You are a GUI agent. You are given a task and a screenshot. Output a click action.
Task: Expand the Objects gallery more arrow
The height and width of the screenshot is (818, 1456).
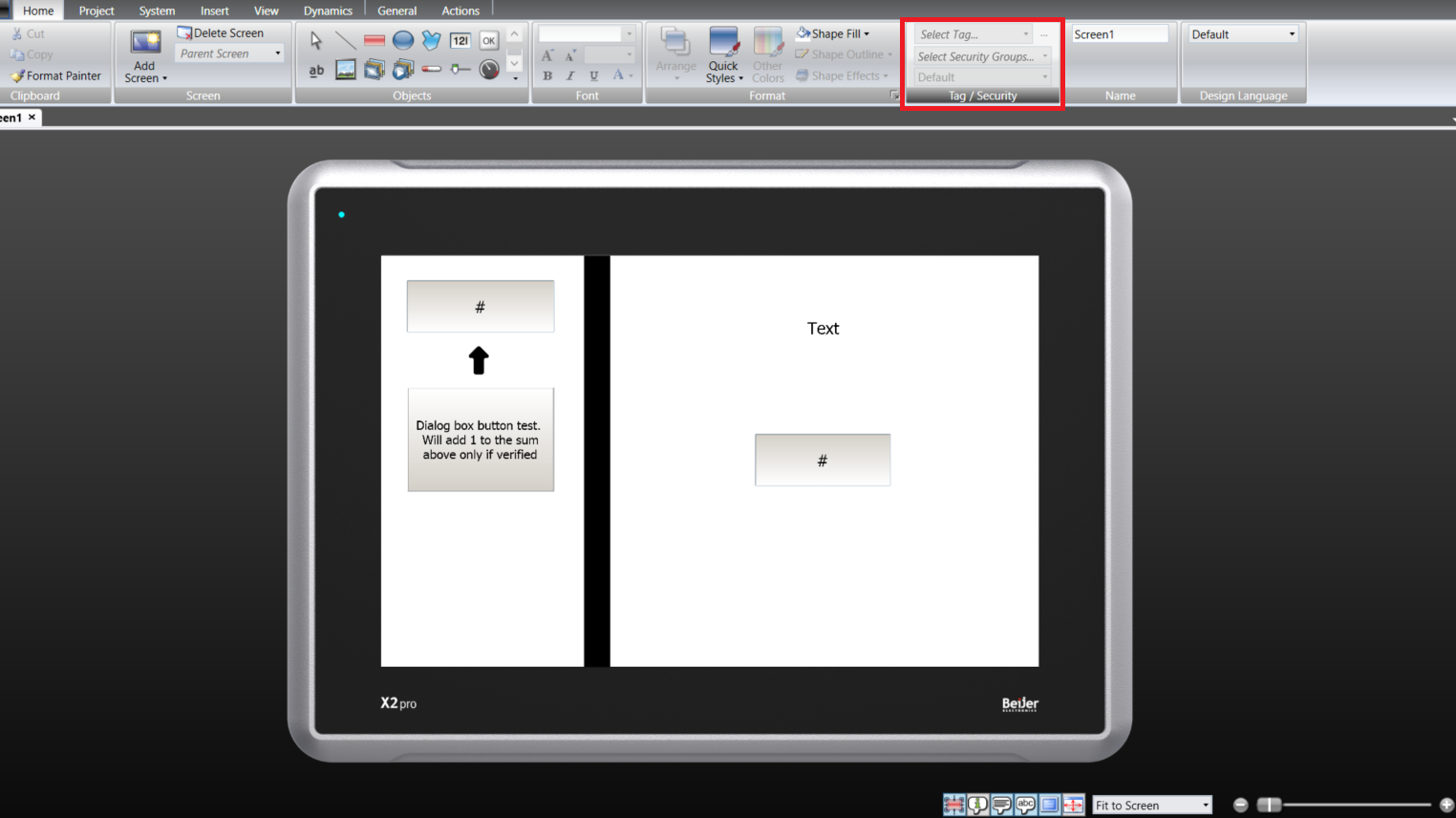(515, 77)
